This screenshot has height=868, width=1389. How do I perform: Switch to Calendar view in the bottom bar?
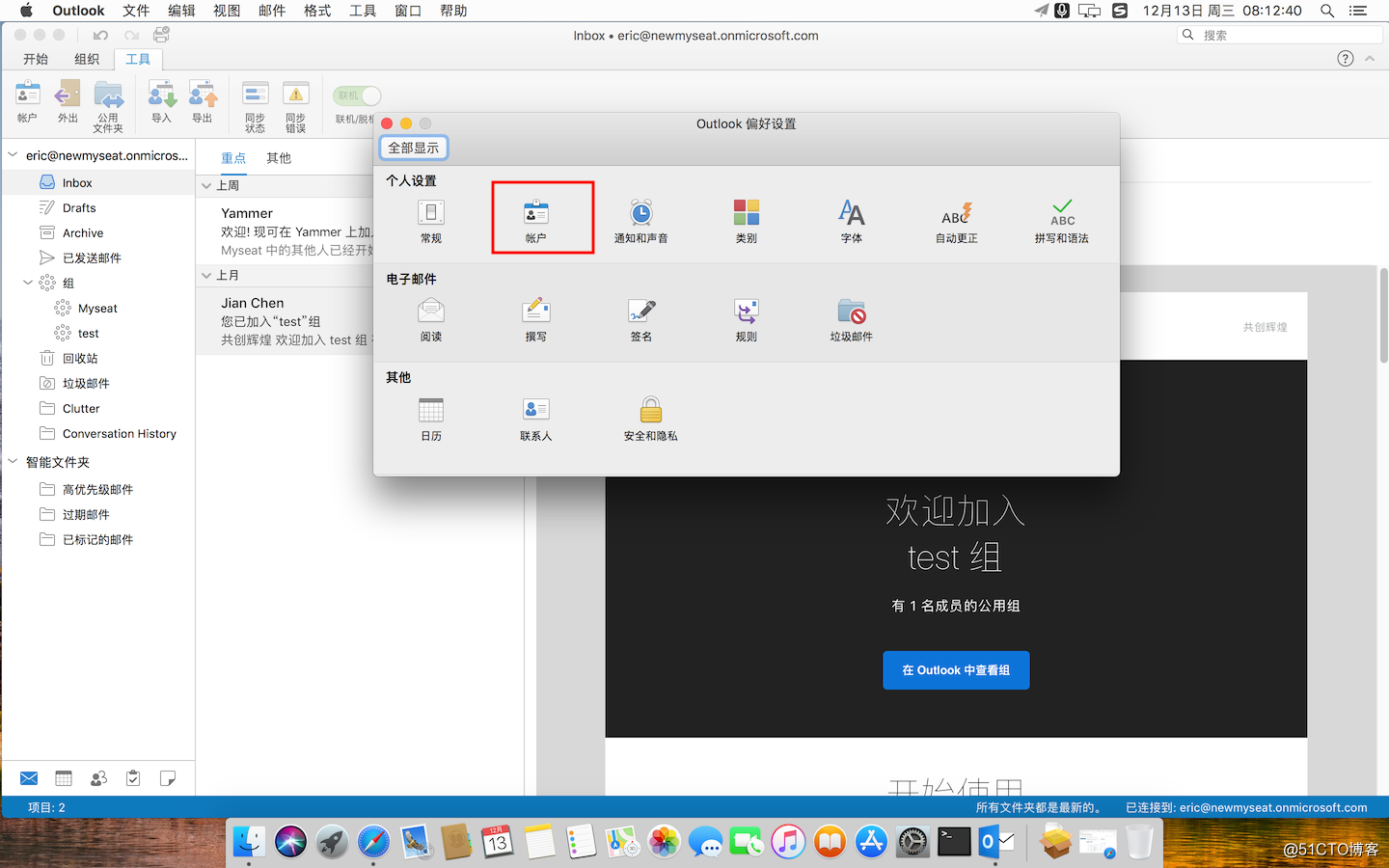64,778
